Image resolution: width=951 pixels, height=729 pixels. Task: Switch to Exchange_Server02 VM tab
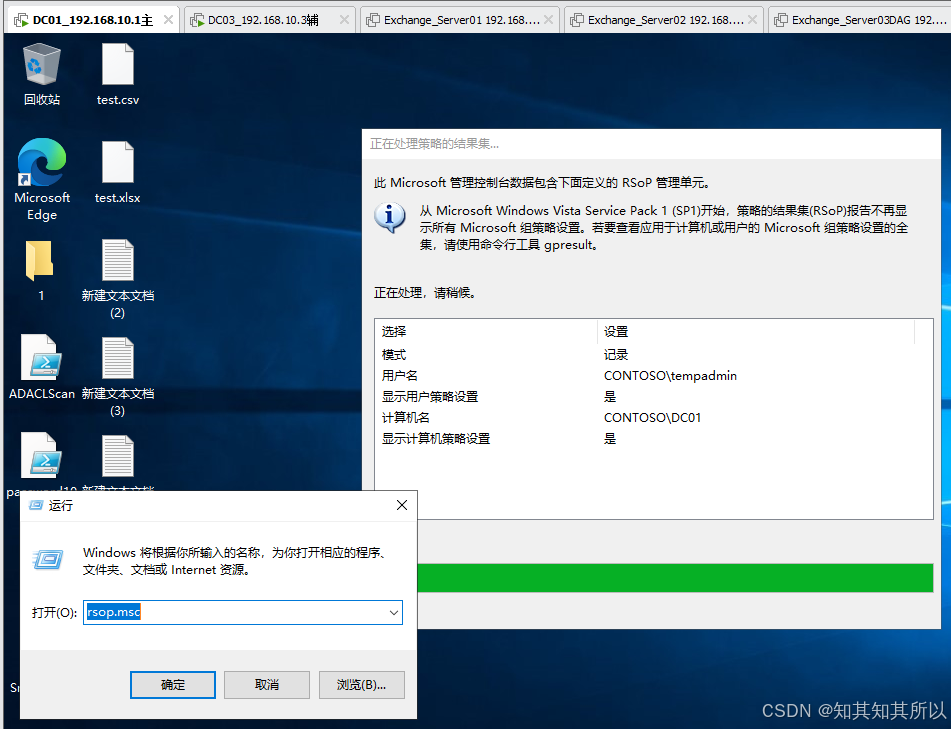tap(665, 20)
